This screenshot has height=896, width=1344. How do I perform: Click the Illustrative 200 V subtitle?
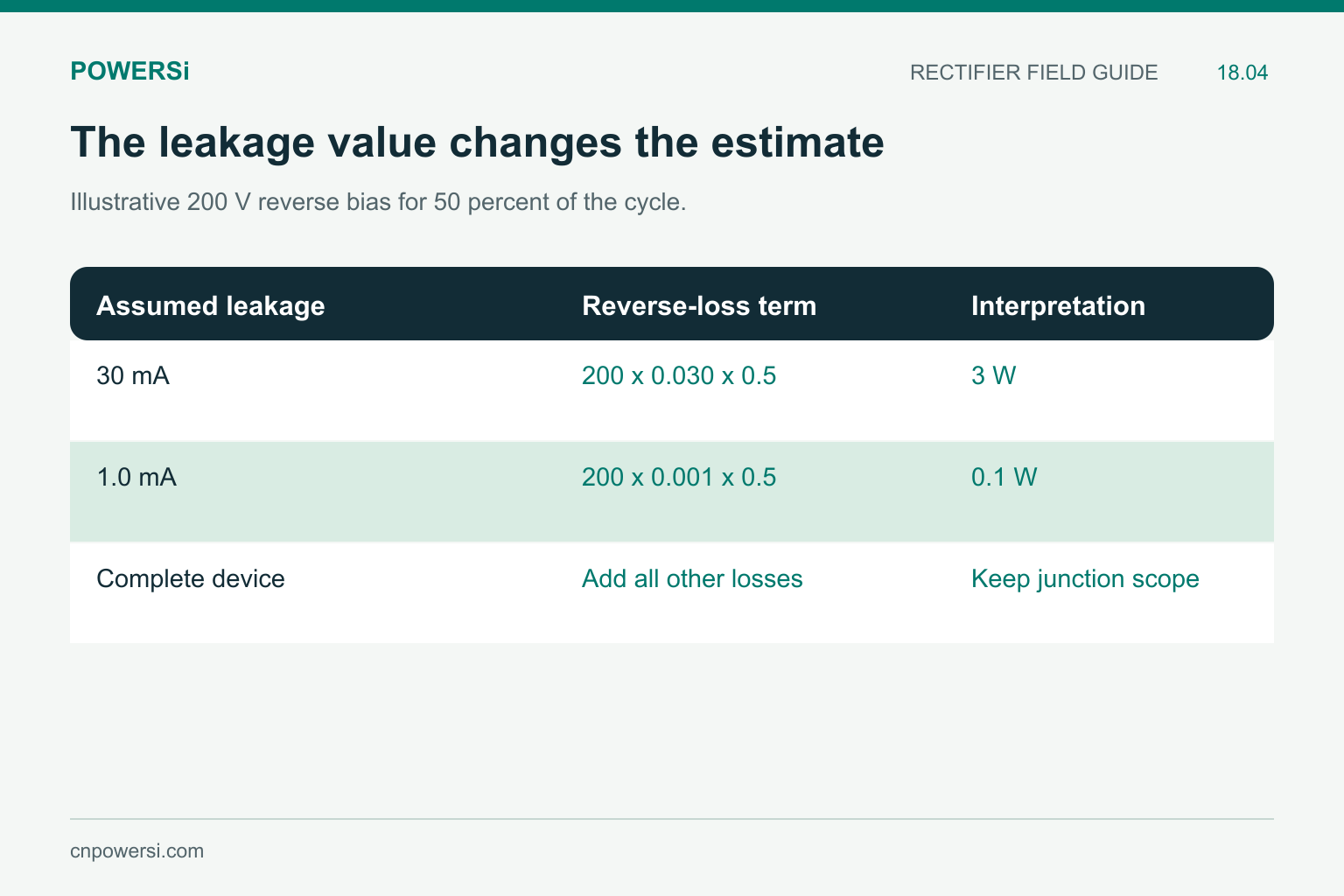(378, 202)
